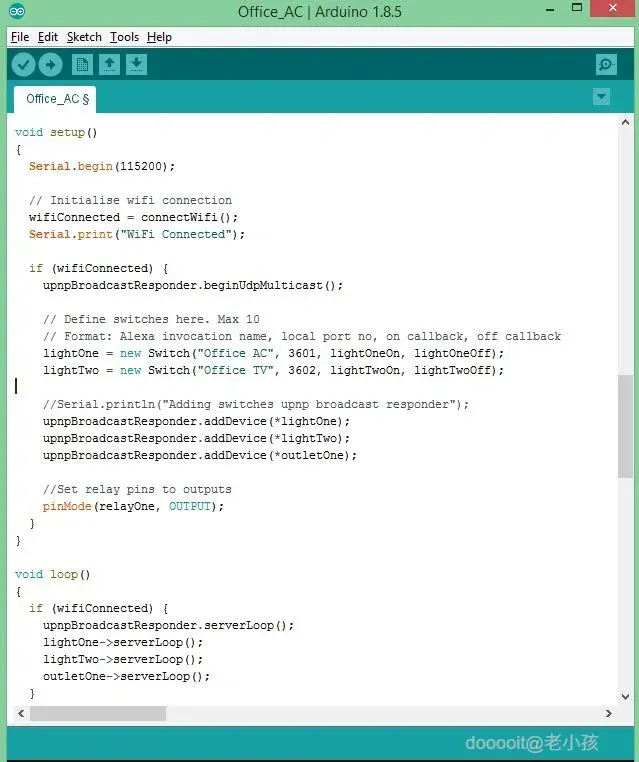Click 'wifiConnected = connectWifi();' line
Viewport: 639px width, 762px height.
133,217
